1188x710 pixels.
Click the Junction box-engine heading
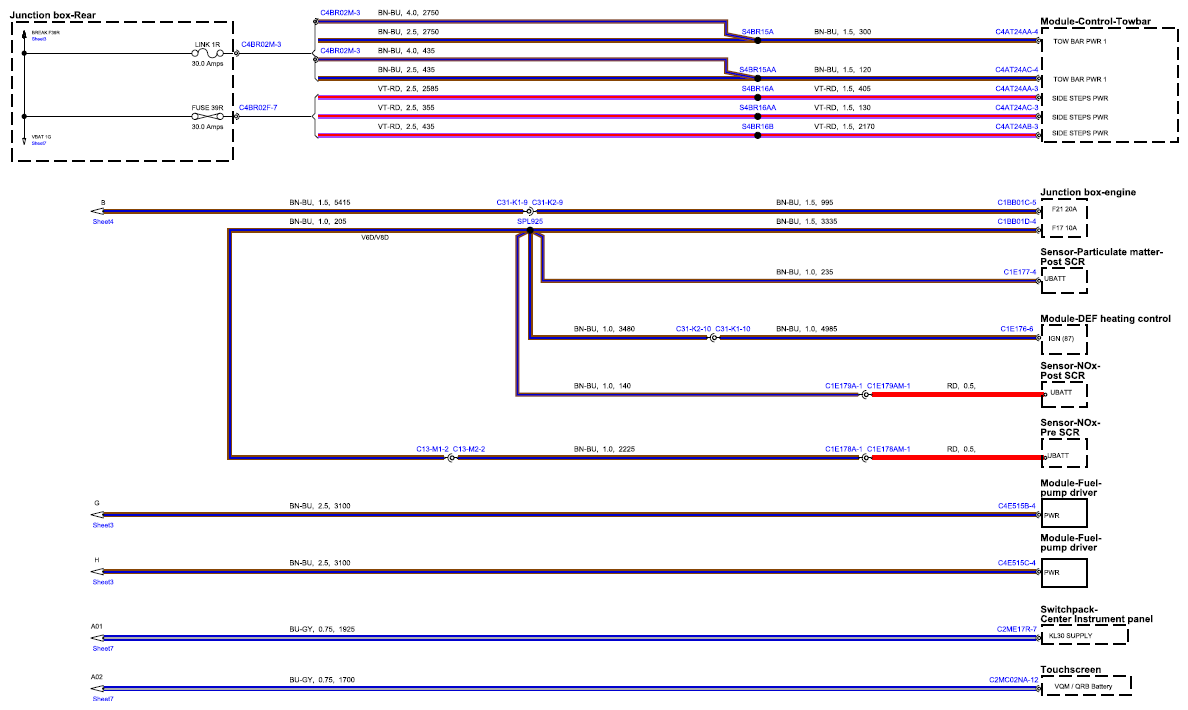(1088, 192)
